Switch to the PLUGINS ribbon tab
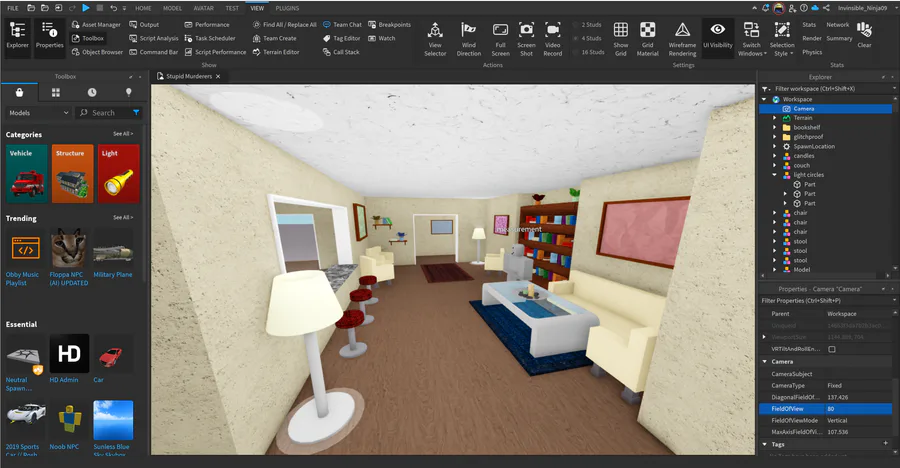 (287, 8)
